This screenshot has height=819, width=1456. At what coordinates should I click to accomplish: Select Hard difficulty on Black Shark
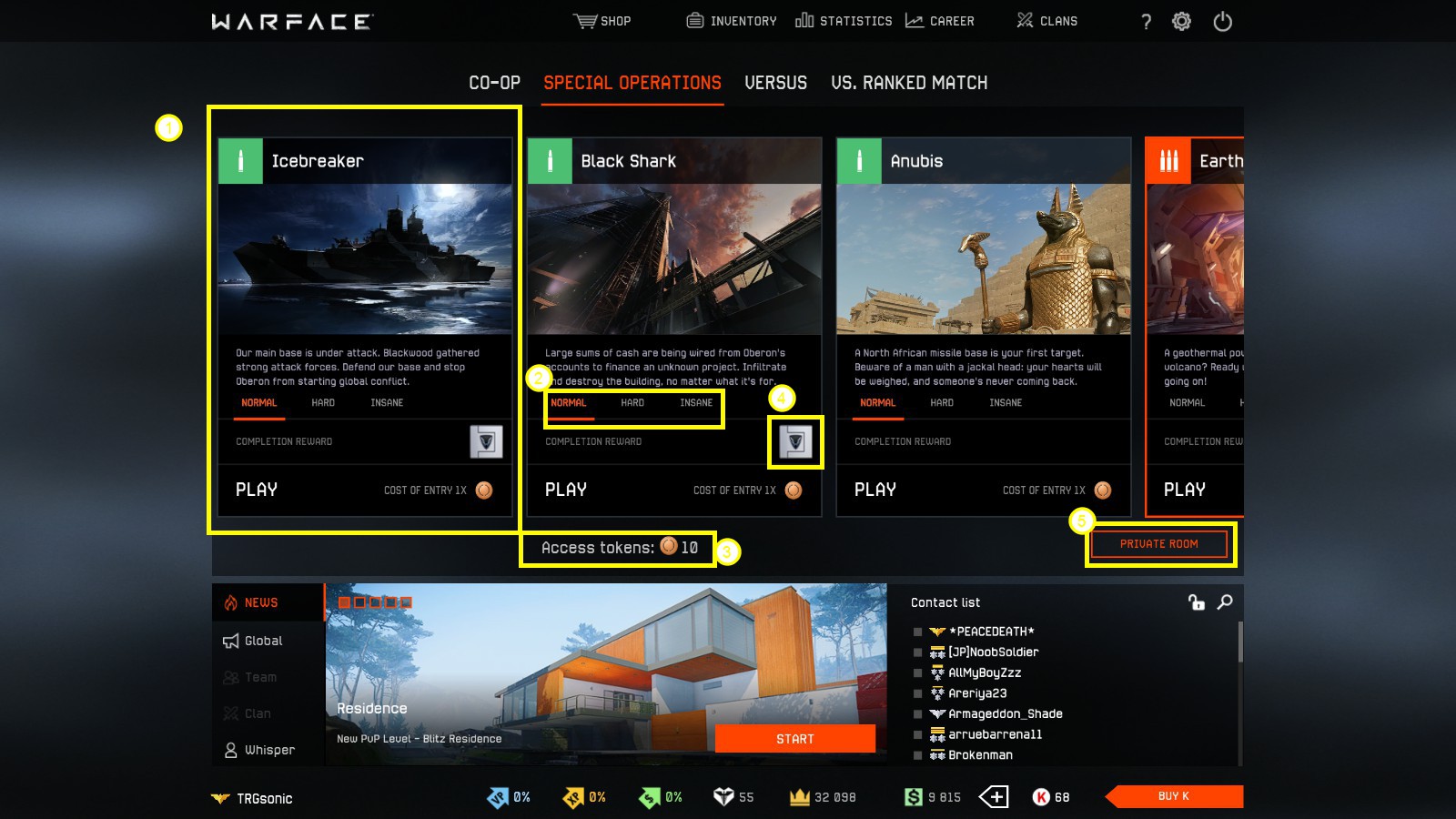coord(632,402)
